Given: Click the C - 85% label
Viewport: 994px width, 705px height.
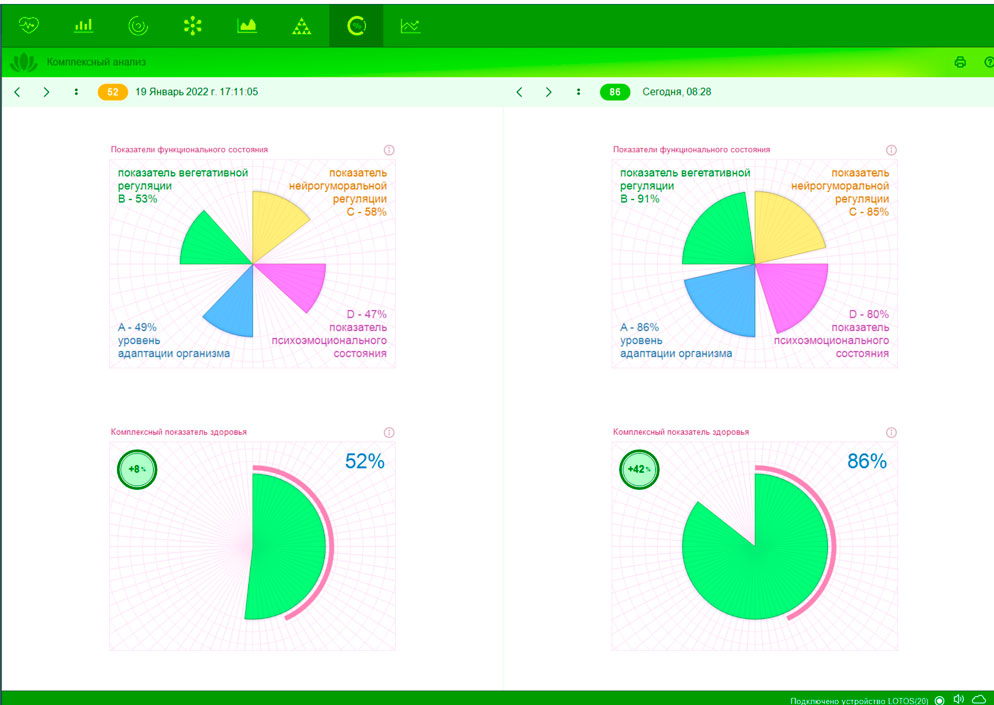Looking at the screenshot, I should tap(868, 212).
